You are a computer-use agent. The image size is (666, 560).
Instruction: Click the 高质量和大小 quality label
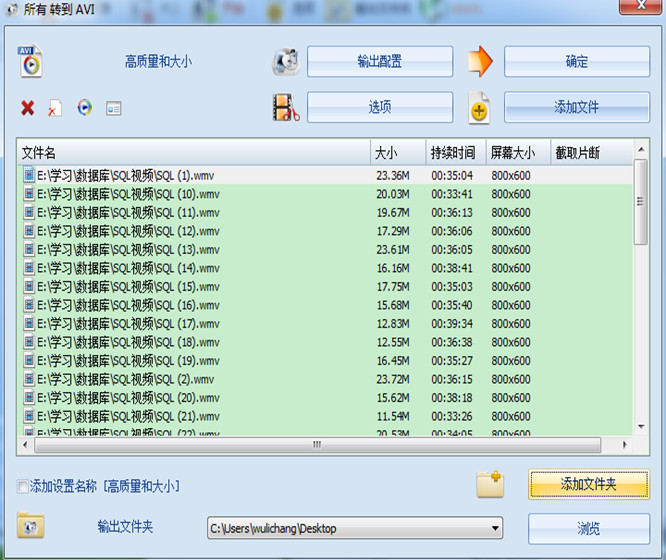tap(158, 62)
